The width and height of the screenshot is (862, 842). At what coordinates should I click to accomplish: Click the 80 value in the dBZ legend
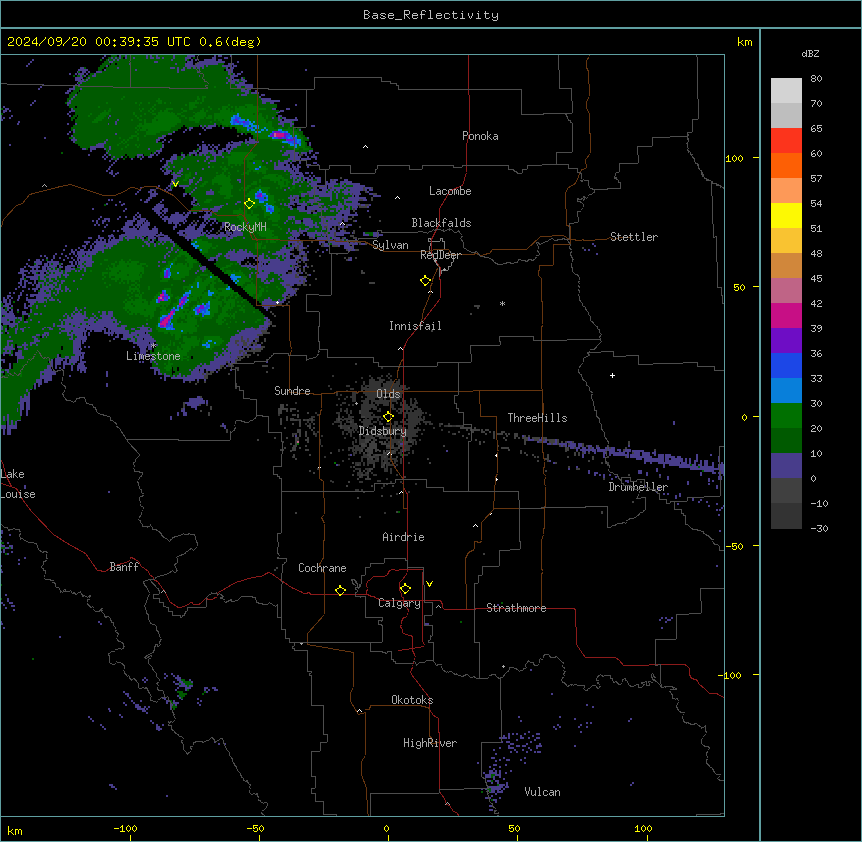pos(816,79)
